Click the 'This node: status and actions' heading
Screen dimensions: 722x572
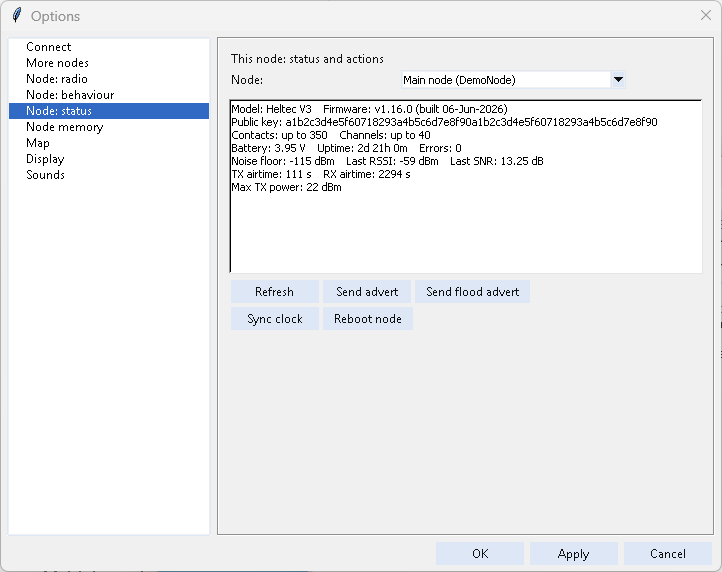click(307, 59)
